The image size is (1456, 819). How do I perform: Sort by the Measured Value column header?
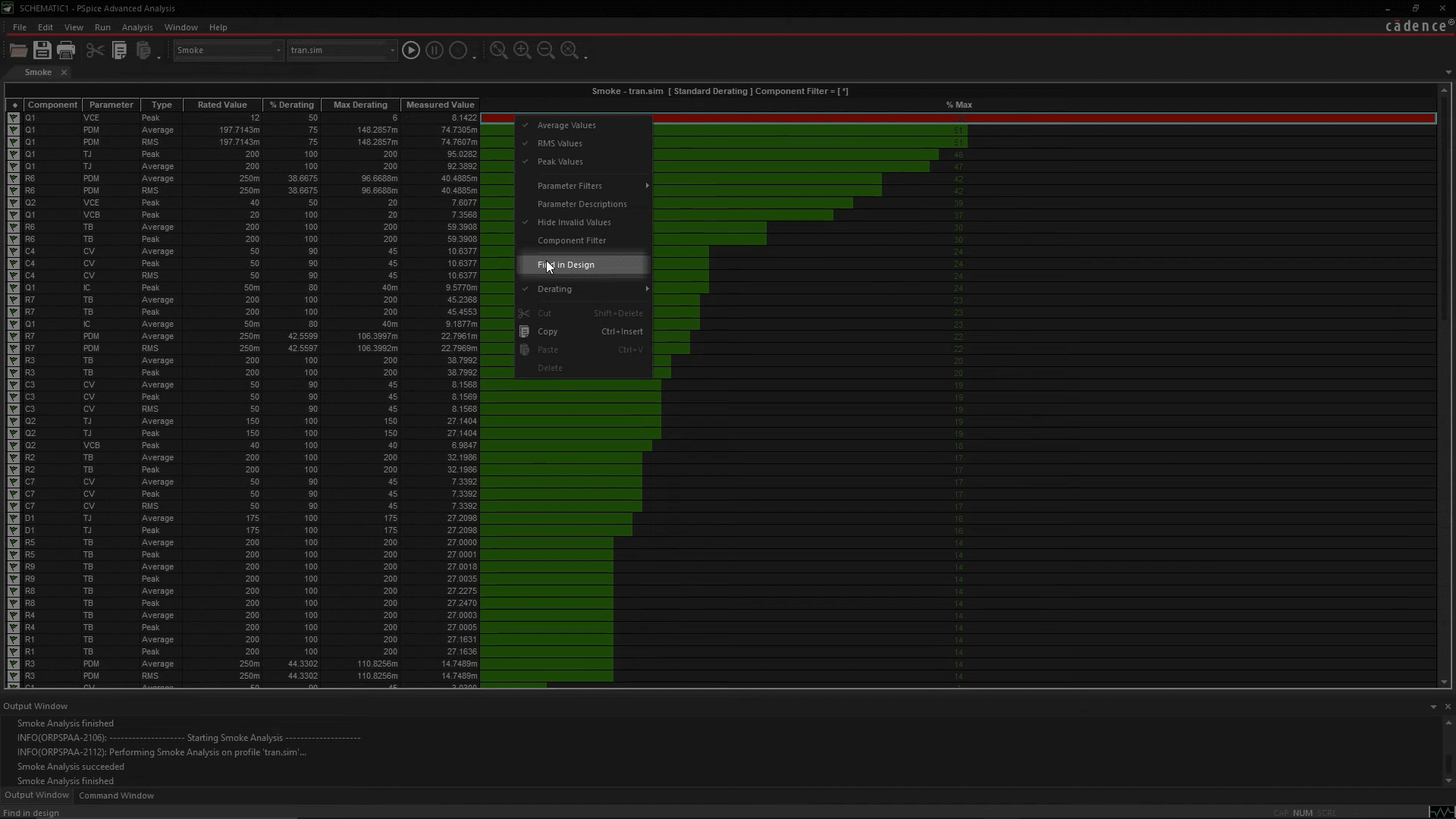tap(440, 105)
